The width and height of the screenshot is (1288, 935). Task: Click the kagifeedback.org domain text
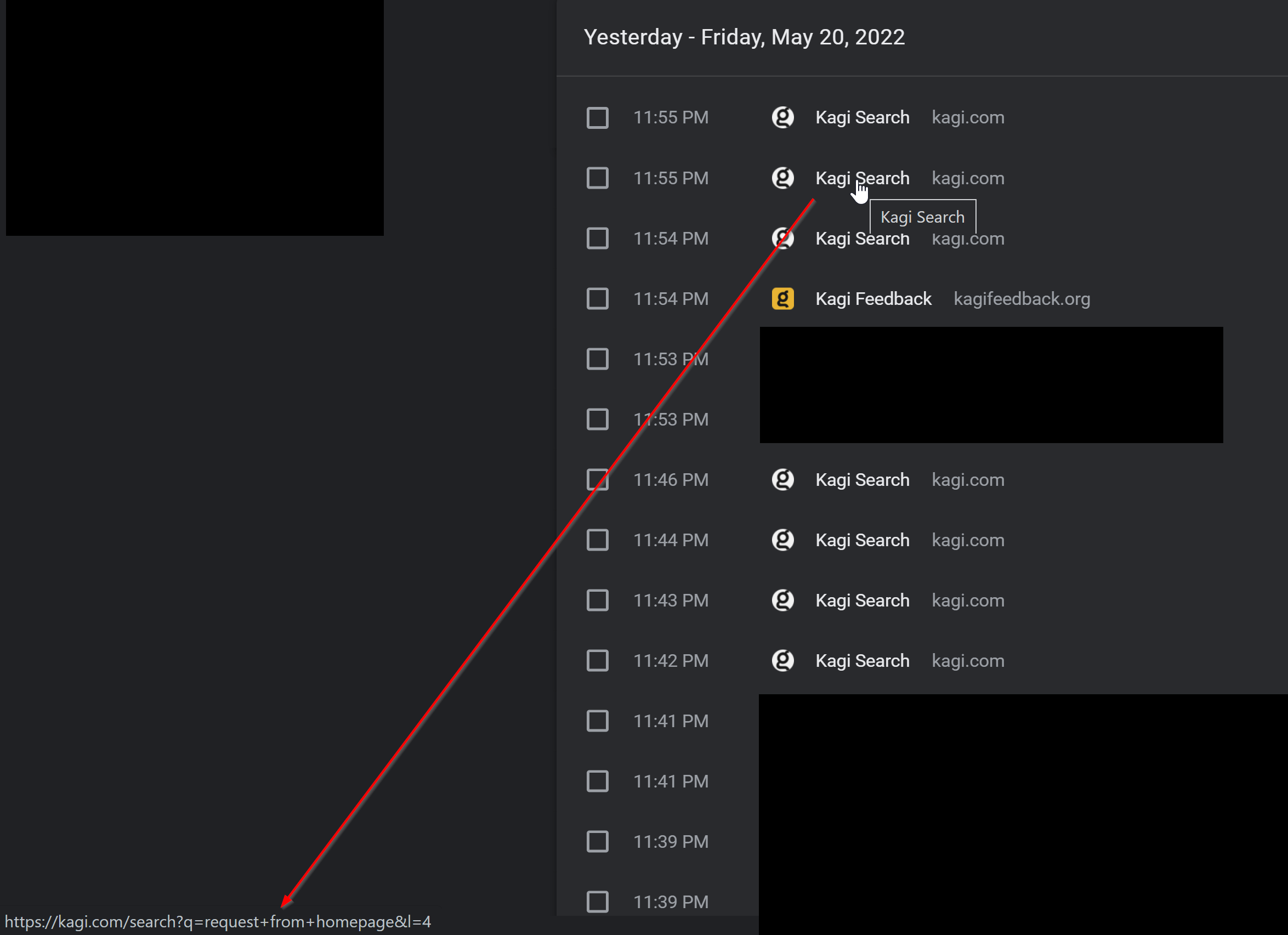click(1021, 299)
